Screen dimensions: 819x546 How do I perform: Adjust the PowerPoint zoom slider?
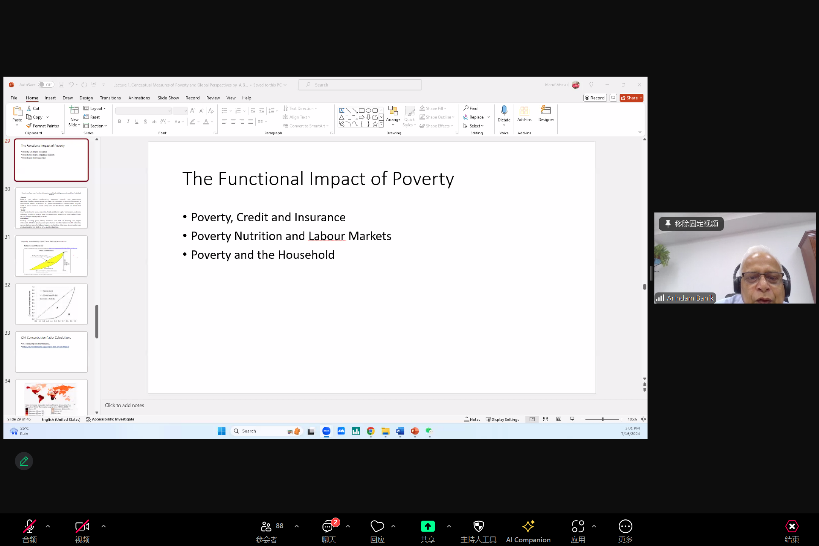click(601, 419)
